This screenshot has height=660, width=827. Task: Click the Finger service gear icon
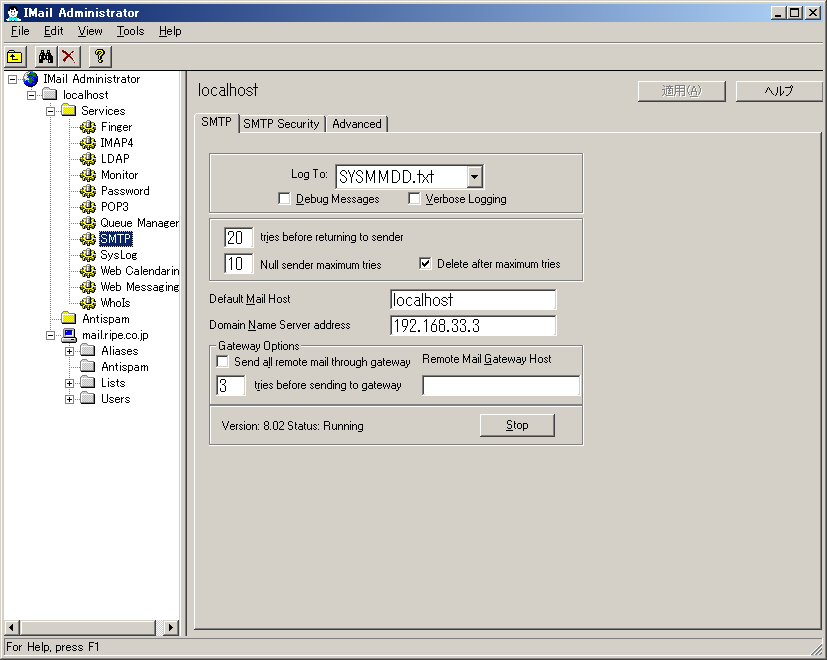88,127
